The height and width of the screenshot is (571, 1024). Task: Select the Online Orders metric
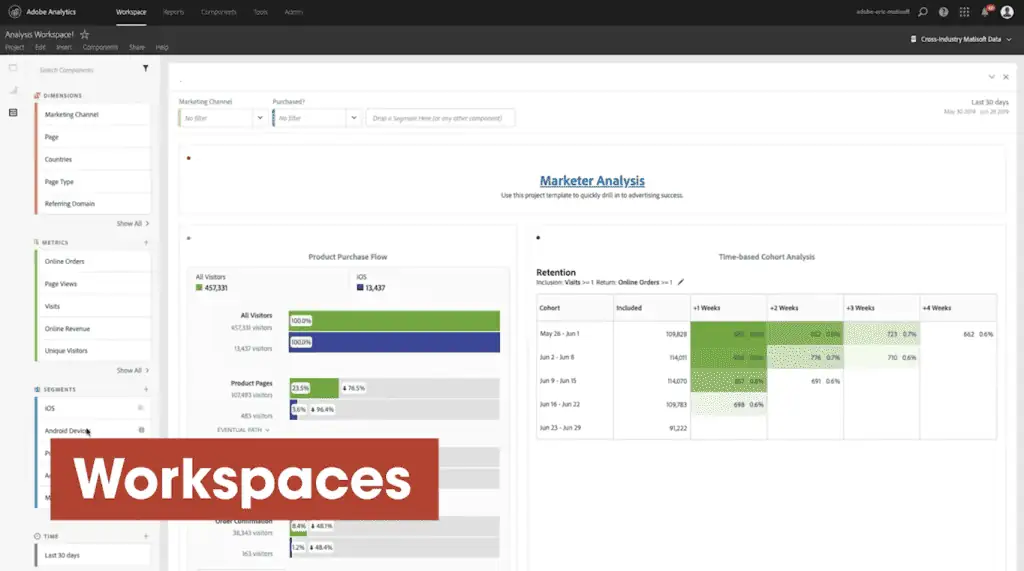(x=93, y=261)
